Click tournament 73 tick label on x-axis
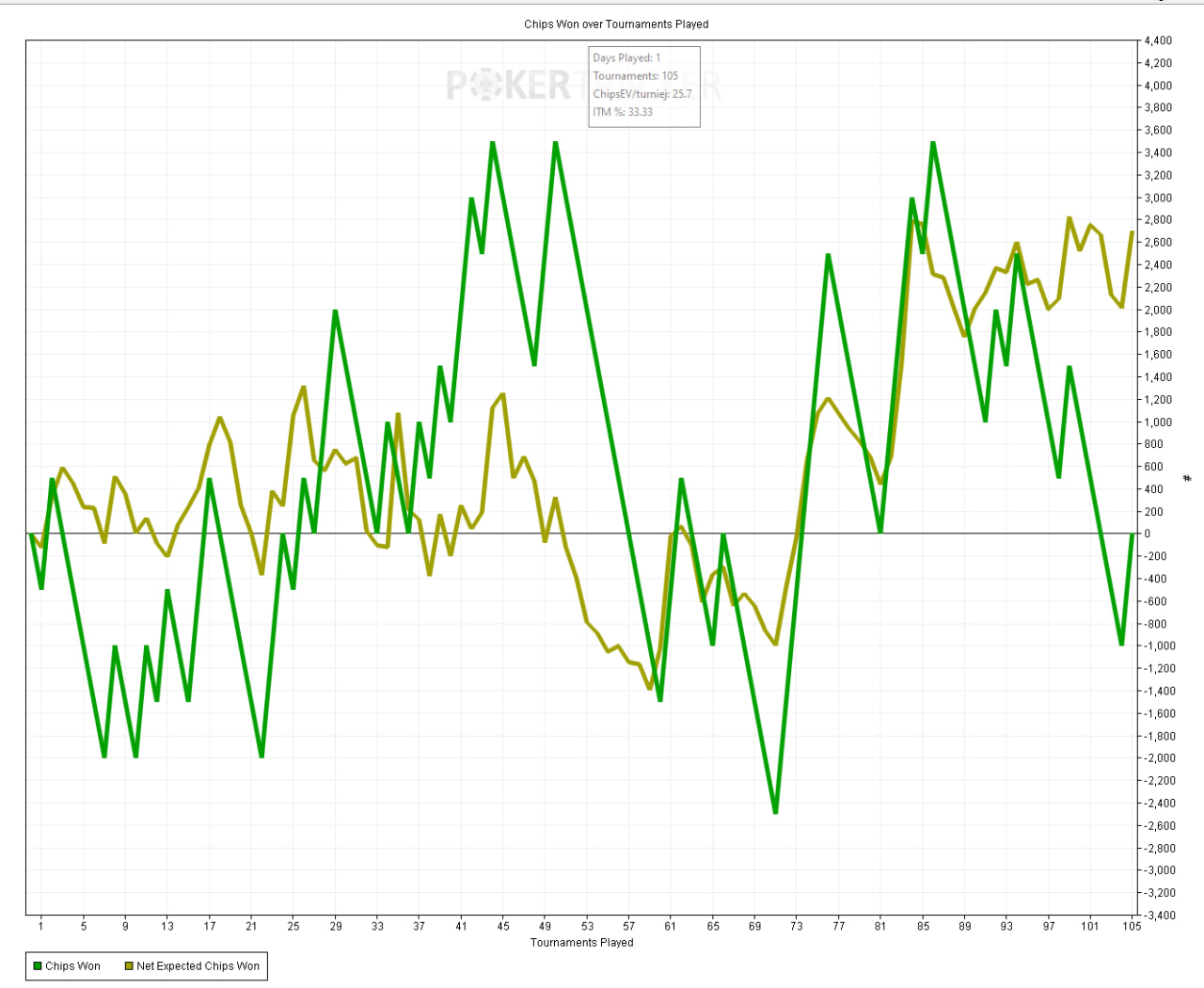 pyautogui.click(x=797, y=927)
